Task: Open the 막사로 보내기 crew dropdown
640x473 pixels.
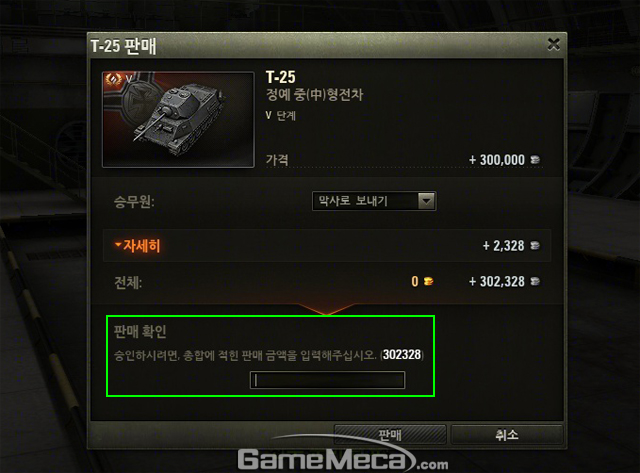Action: tap(374, 201)
